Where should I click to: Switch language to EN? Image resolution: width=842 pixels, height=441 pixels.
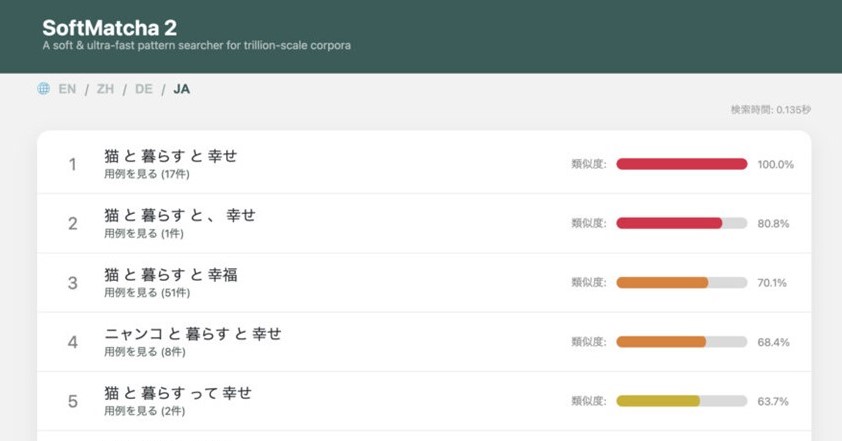[67, 89]
